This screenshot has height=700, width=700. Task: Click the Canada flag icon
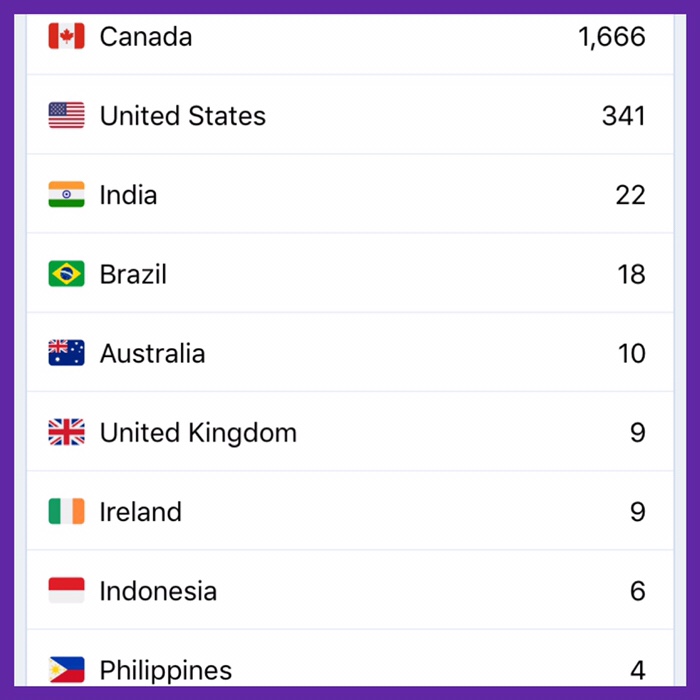coord(66,37)
